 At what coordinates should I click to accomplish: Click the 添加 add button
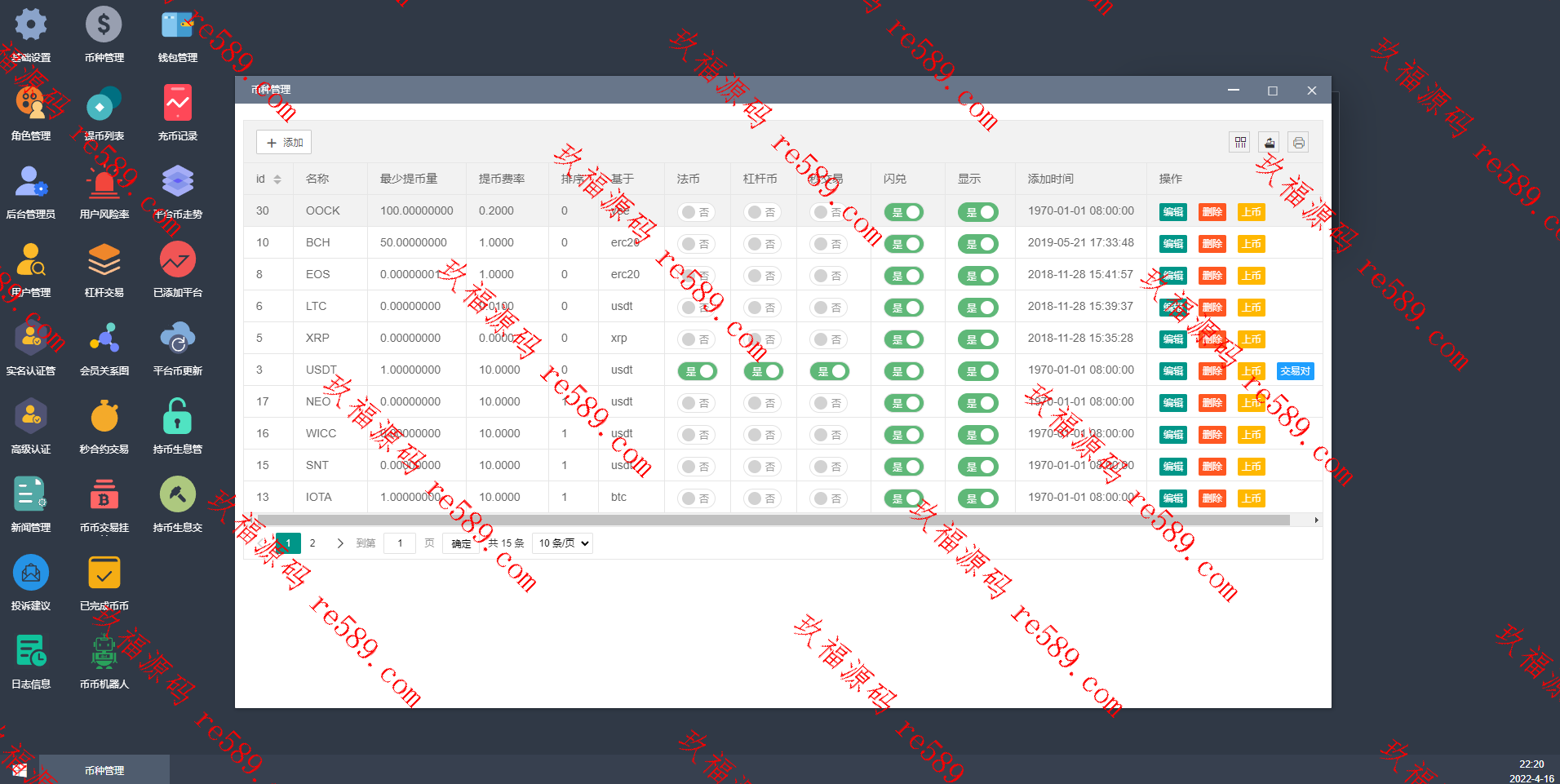284,143
